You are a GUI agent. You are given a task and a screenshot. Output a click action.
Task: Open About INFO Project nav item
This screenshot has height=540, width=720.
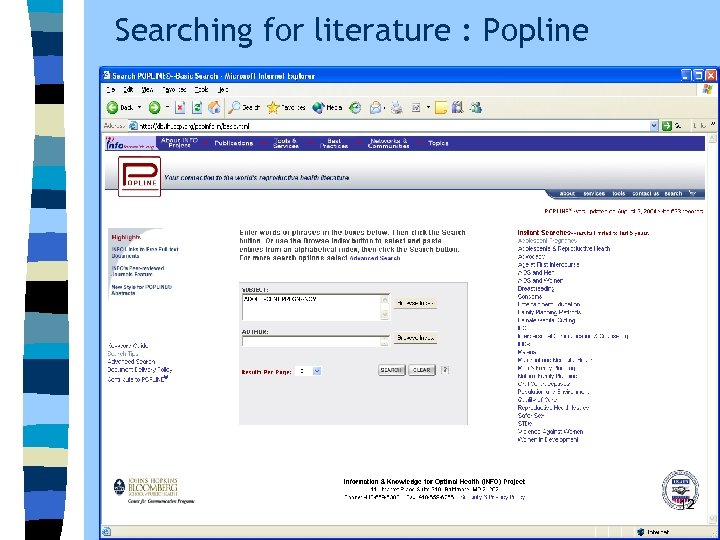180,143
